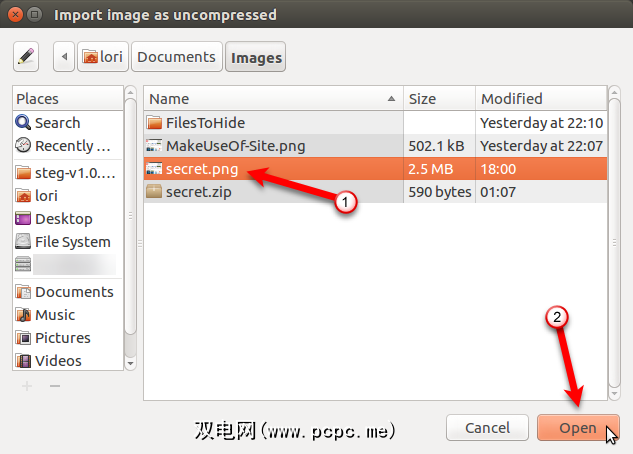633x454 pixels.
Task: Select Desktop in Places sidebar
Action: 63,219
